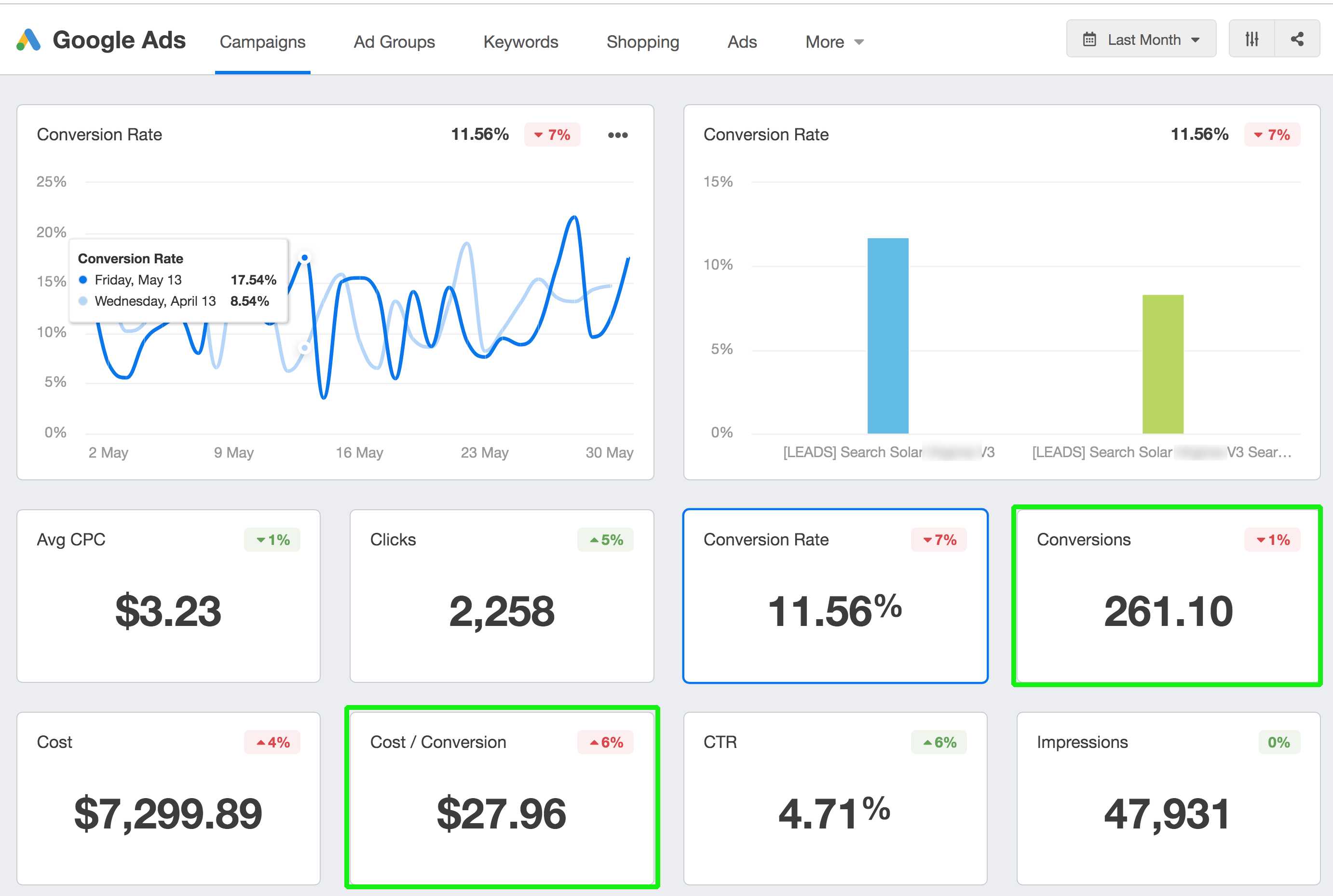Screen dimensions: 1333x896
Task: Click the 7% decrease badge on bar chart
Action: click(x=1272, y=135)
